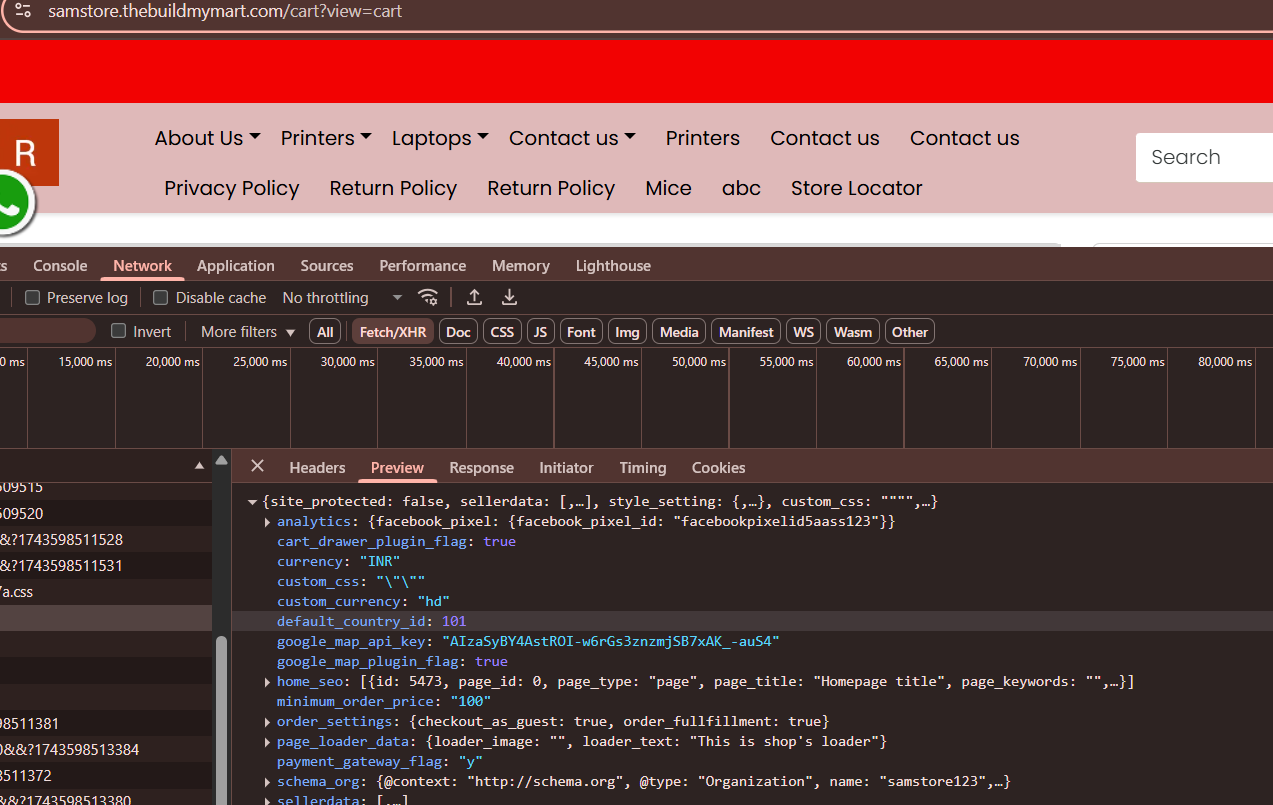Expand the schema_org object node
1273x805 pixels.
pyautogui.click(x=267, y=782)
